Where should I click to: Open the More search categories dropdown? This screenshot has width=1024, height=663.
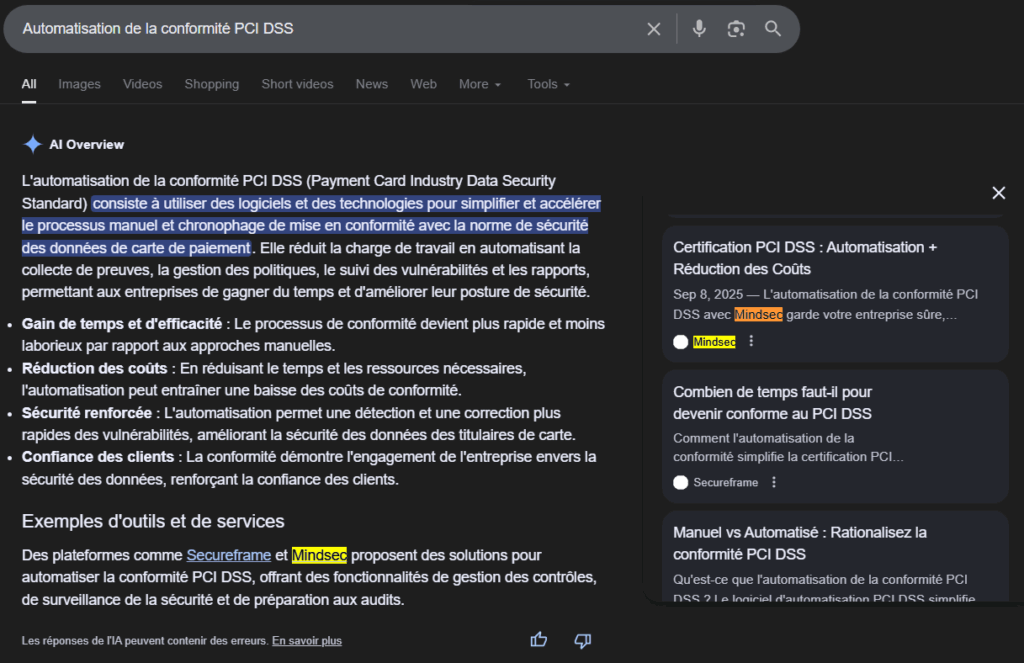coord(479,84)
